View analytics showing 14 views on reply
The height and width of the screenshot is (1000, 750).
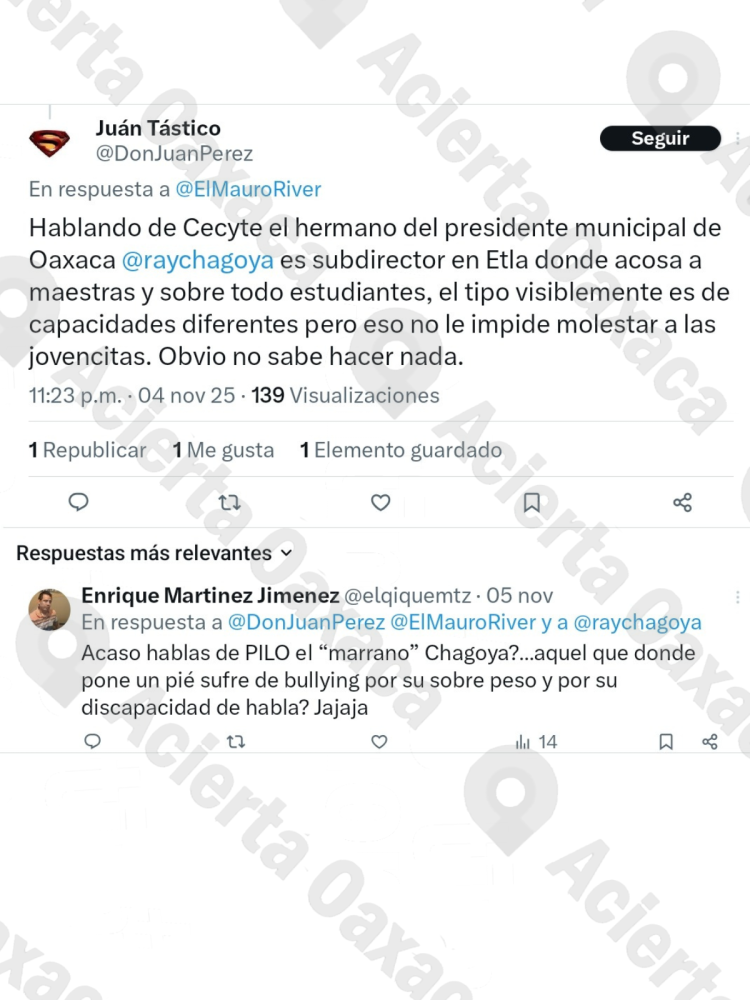(x=536, y=741)
